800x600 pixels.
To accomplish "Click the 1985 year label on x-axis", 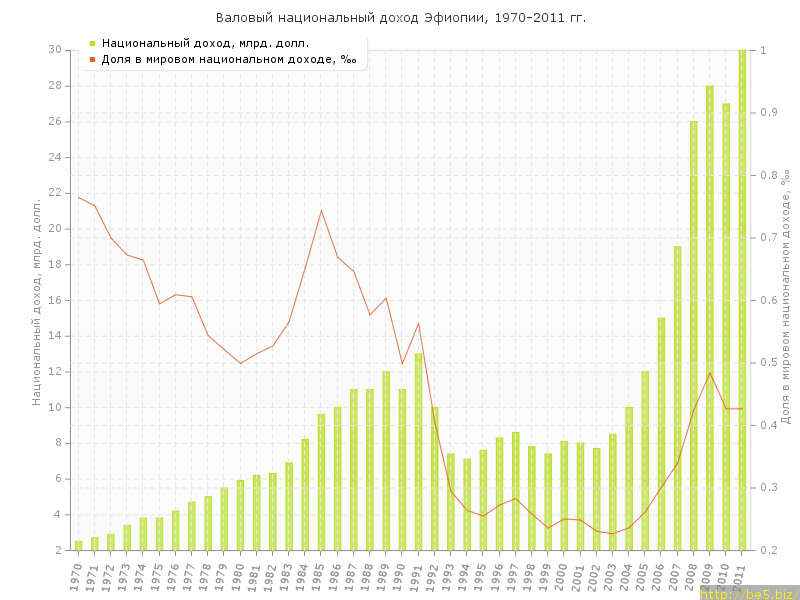I will pos(320,573).
